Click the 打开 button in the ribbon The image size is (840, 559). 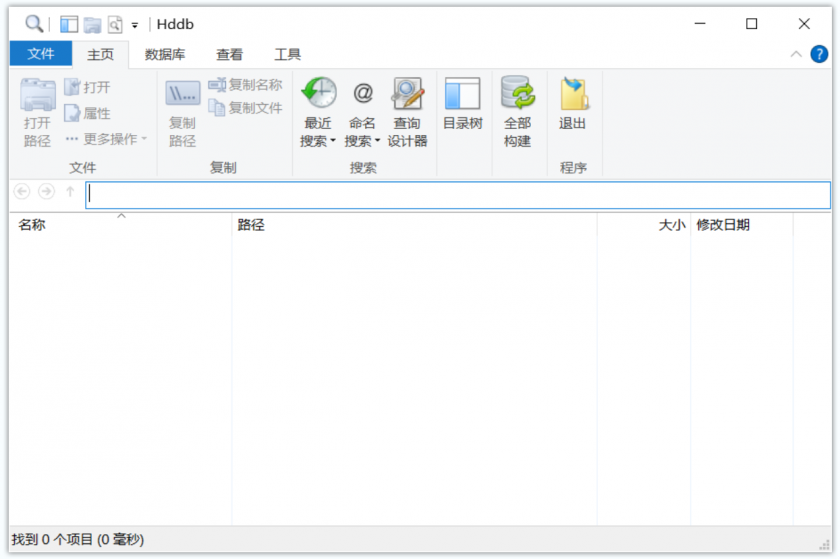click(88, 87)
